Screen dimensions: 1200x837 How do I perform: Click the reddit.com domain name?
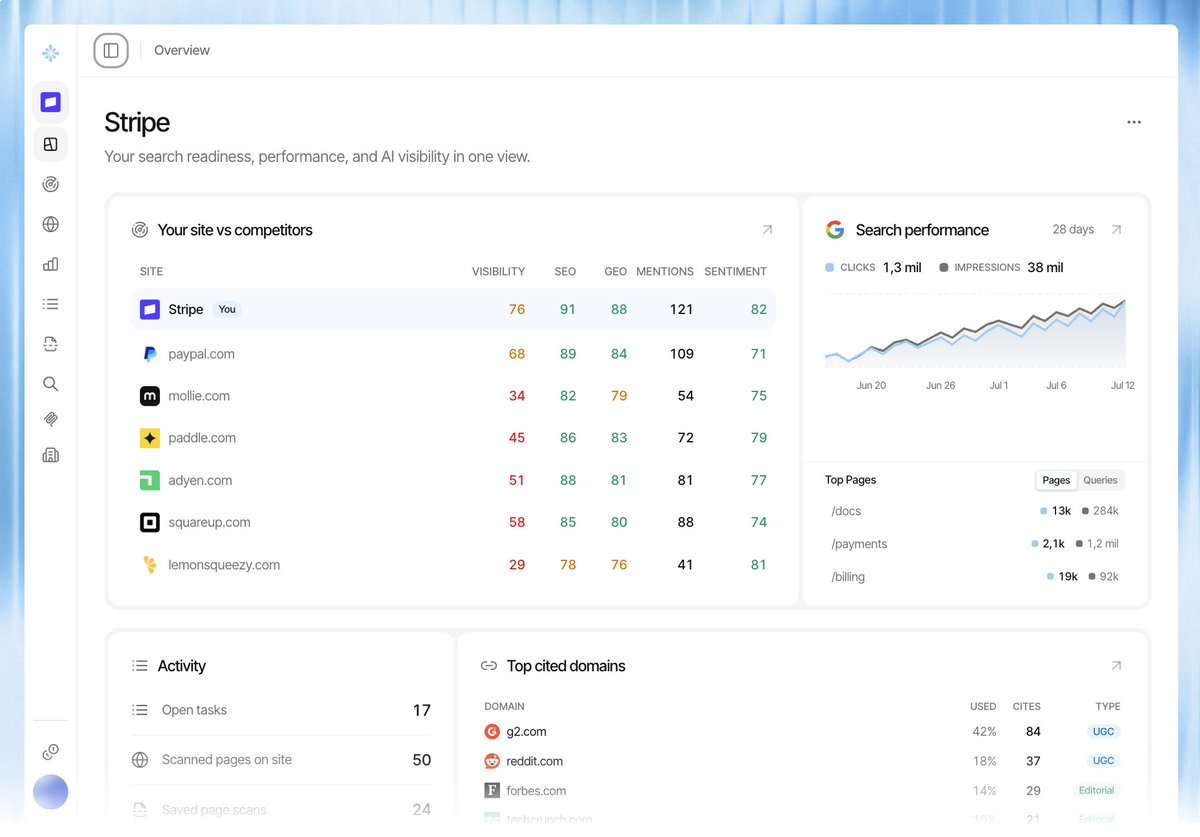pyautogui.click(x=535, y=761)
